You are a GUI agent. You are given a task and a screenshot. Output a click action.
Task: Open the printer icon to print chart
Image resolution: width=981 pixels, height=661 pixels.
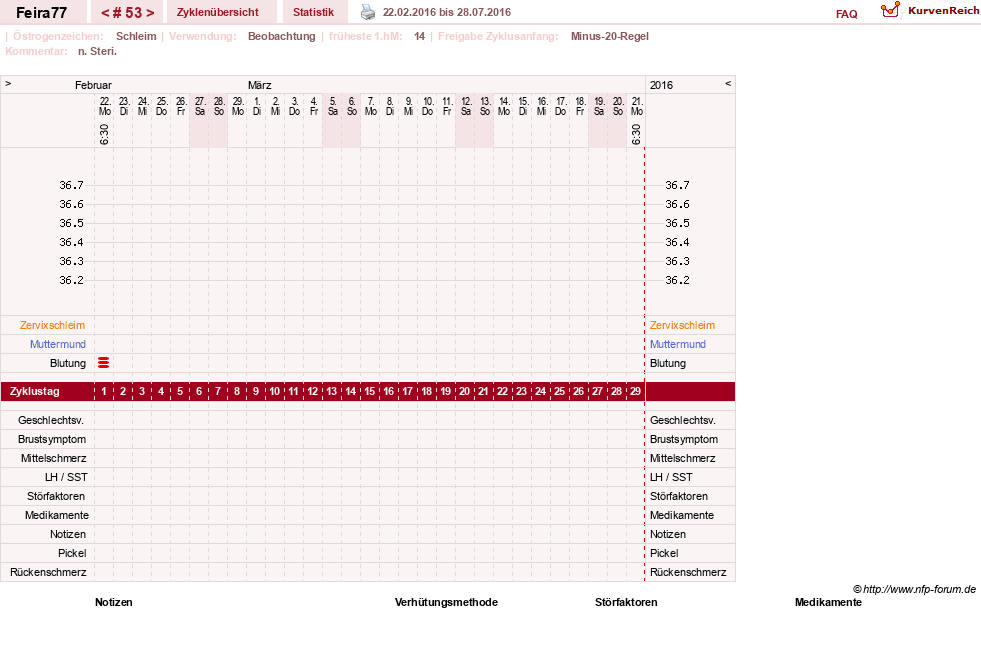[368, 12]
